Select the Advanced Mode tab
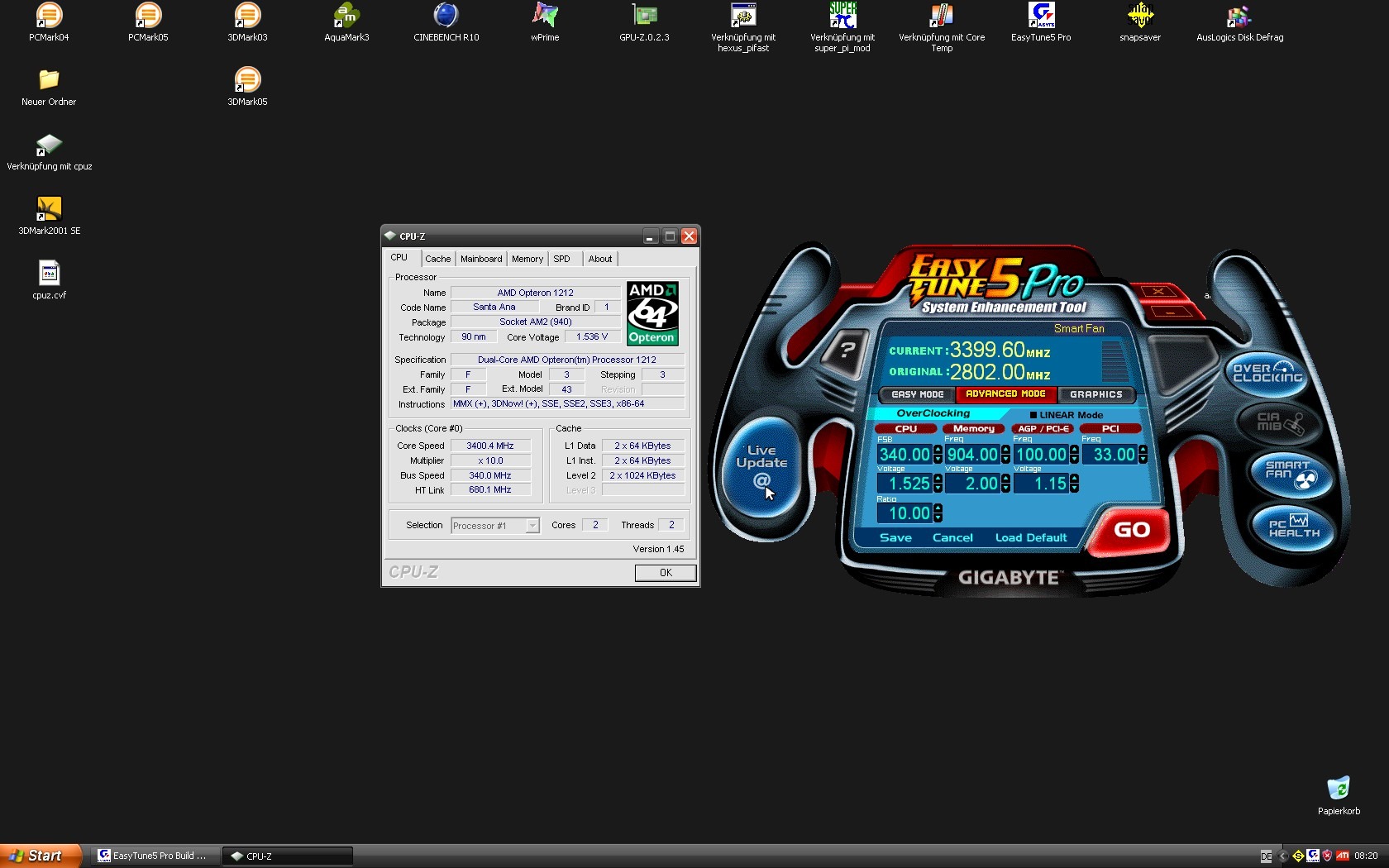The width and height of the screenshot is (1389, 868). click(x=1005, y=394)
